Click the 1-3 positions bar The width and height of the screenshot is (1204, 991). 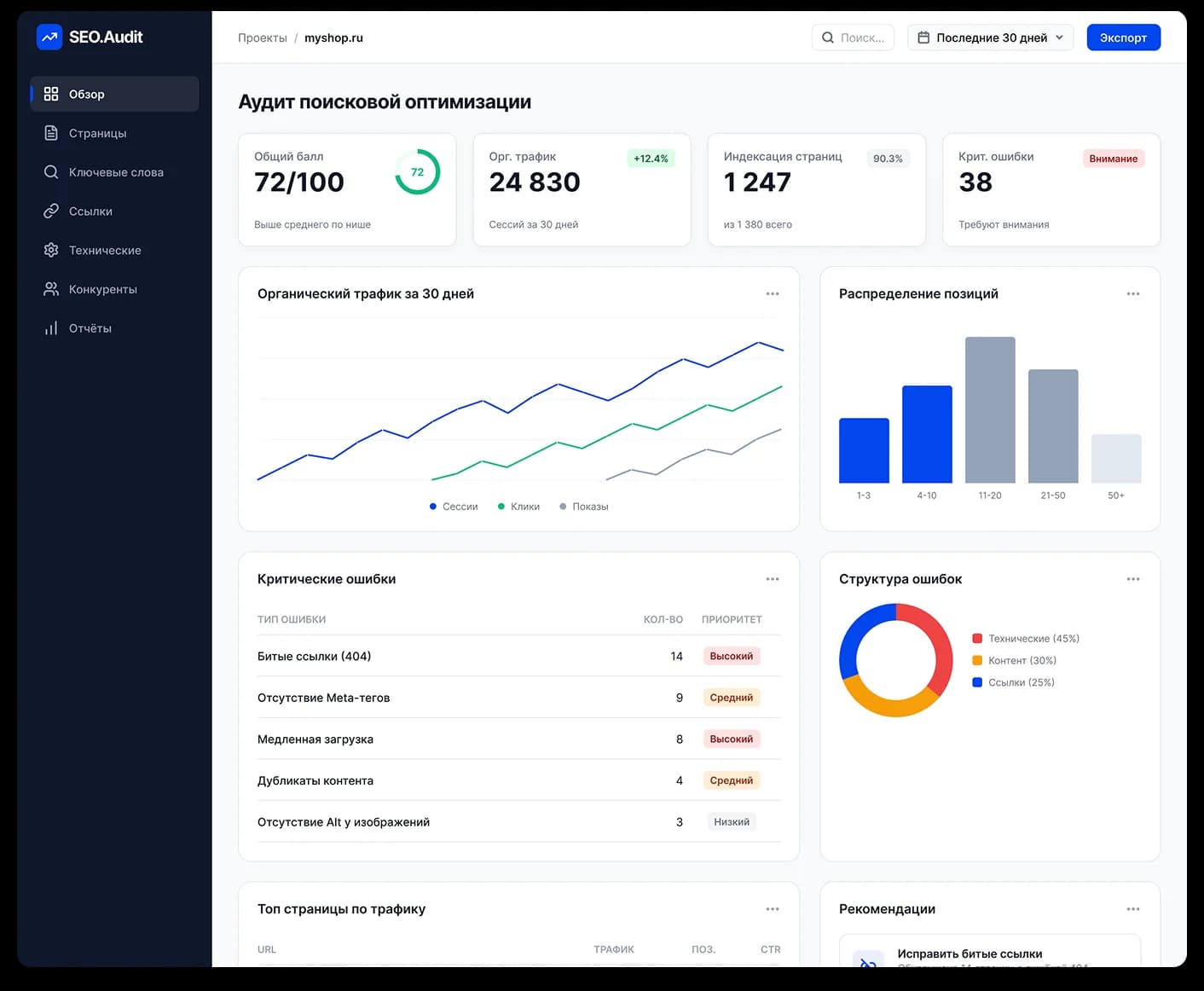pos(864,450)
